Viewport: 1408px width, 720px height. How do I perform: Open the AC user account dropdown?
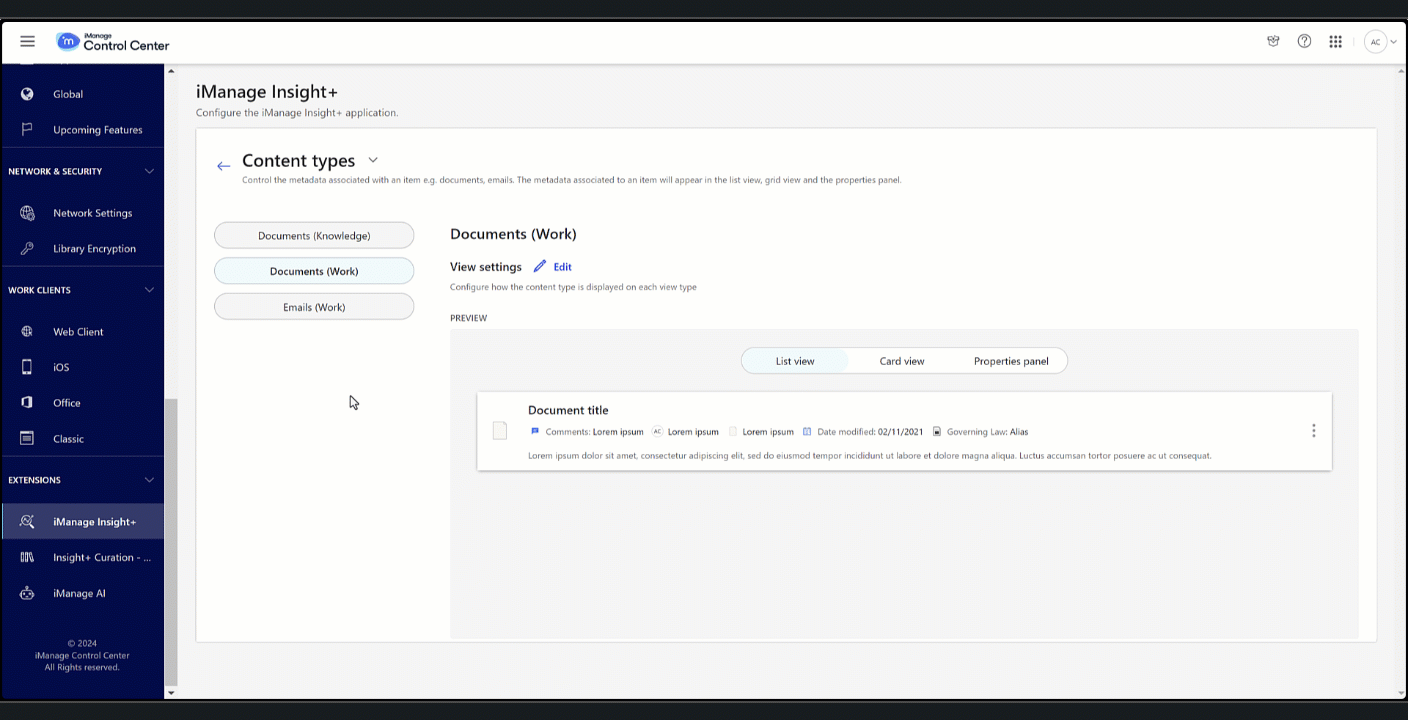(1381, 42)
